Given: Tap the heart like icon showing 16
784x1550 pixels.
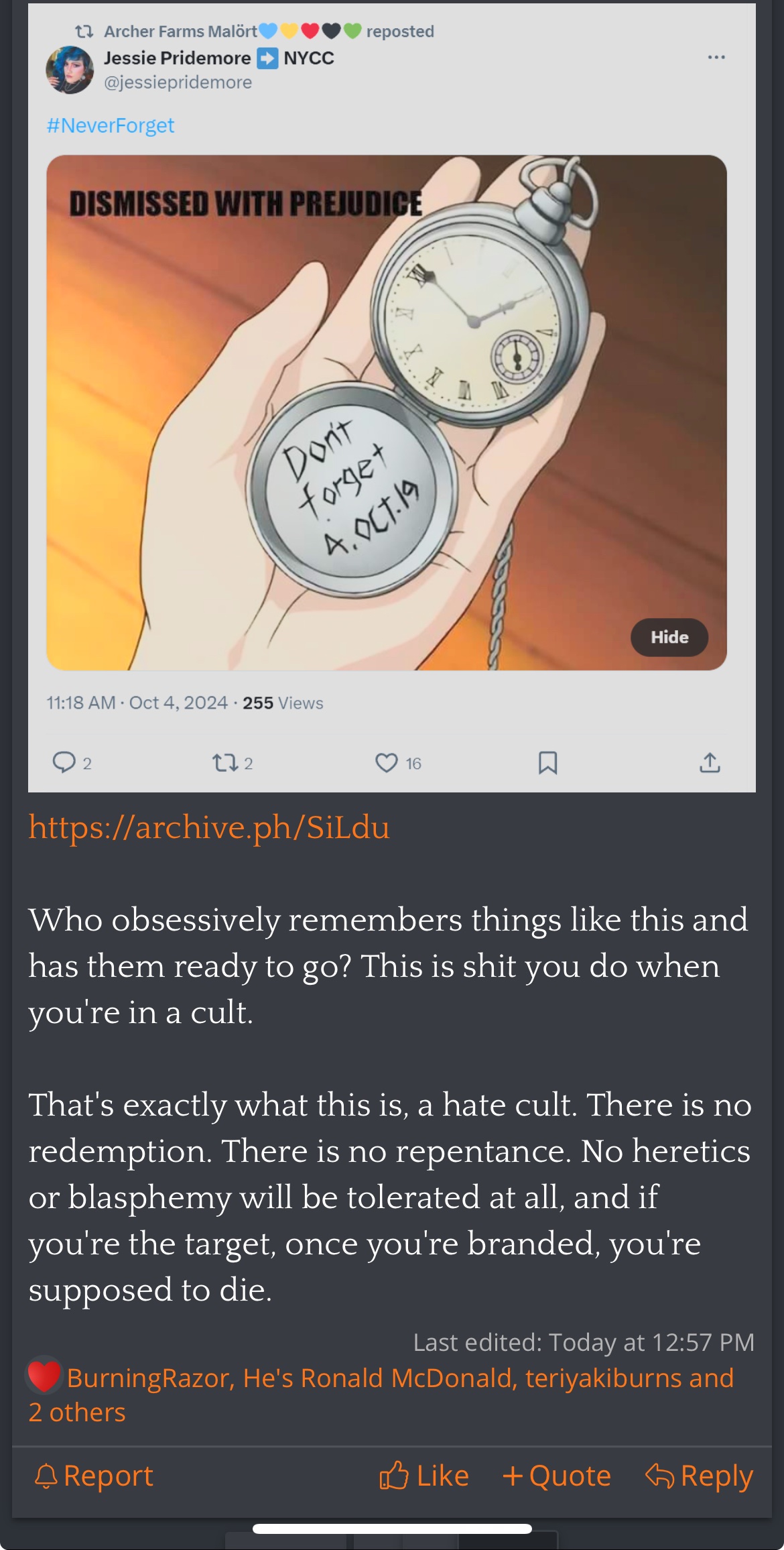Looking at the screenshot, I should tap(387, 763).
